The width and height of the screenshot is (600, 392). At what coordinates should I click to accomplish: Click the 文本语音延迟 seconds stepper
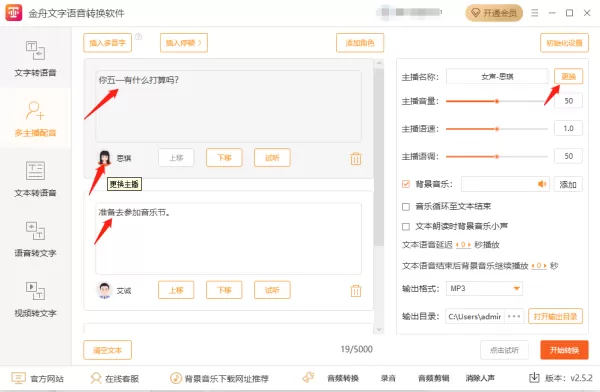pos(463,245)
